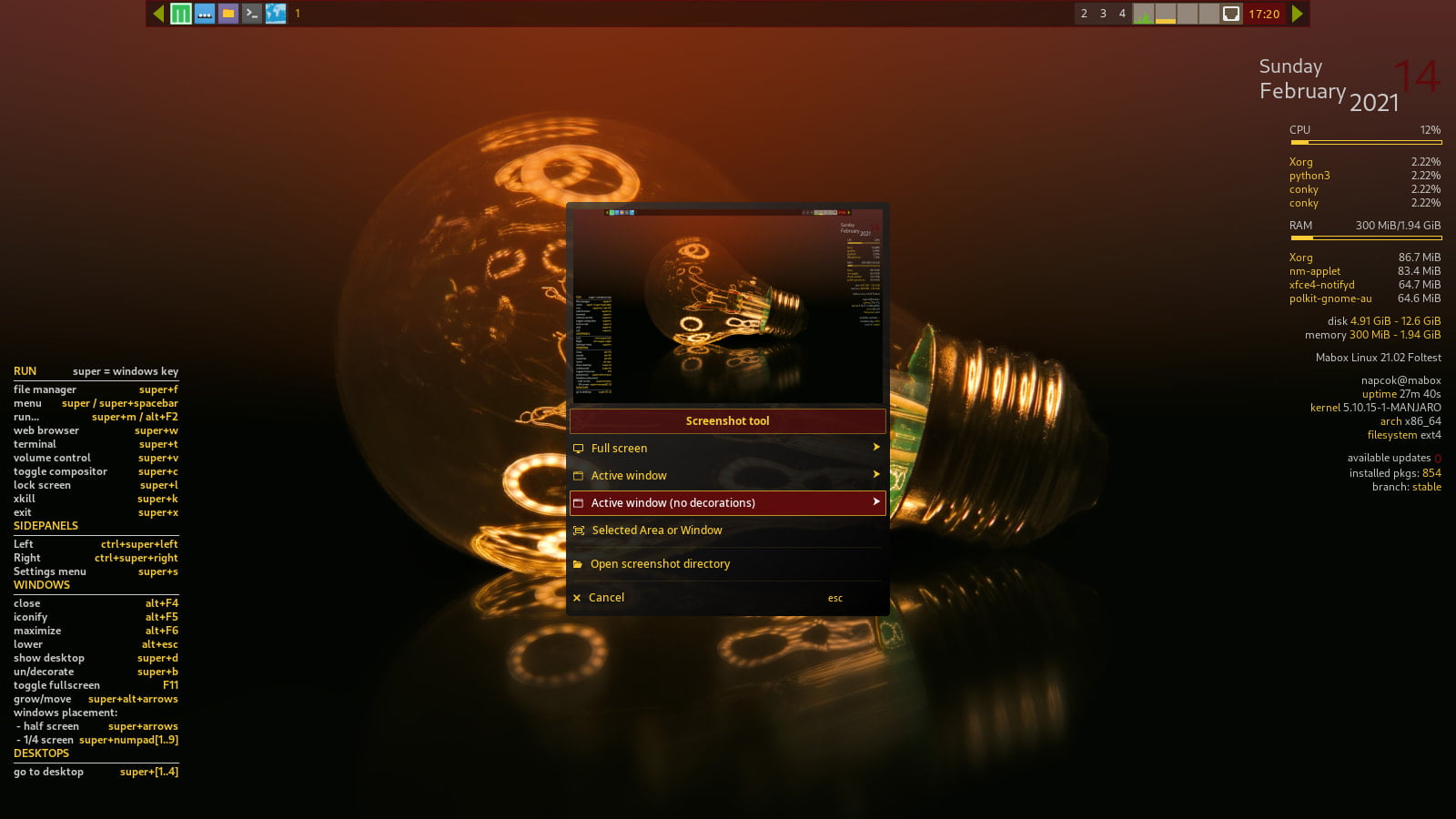Click the monitor icon beside Full screen
The width and height of the screenshot is (1456, 819).
(579, 448)
